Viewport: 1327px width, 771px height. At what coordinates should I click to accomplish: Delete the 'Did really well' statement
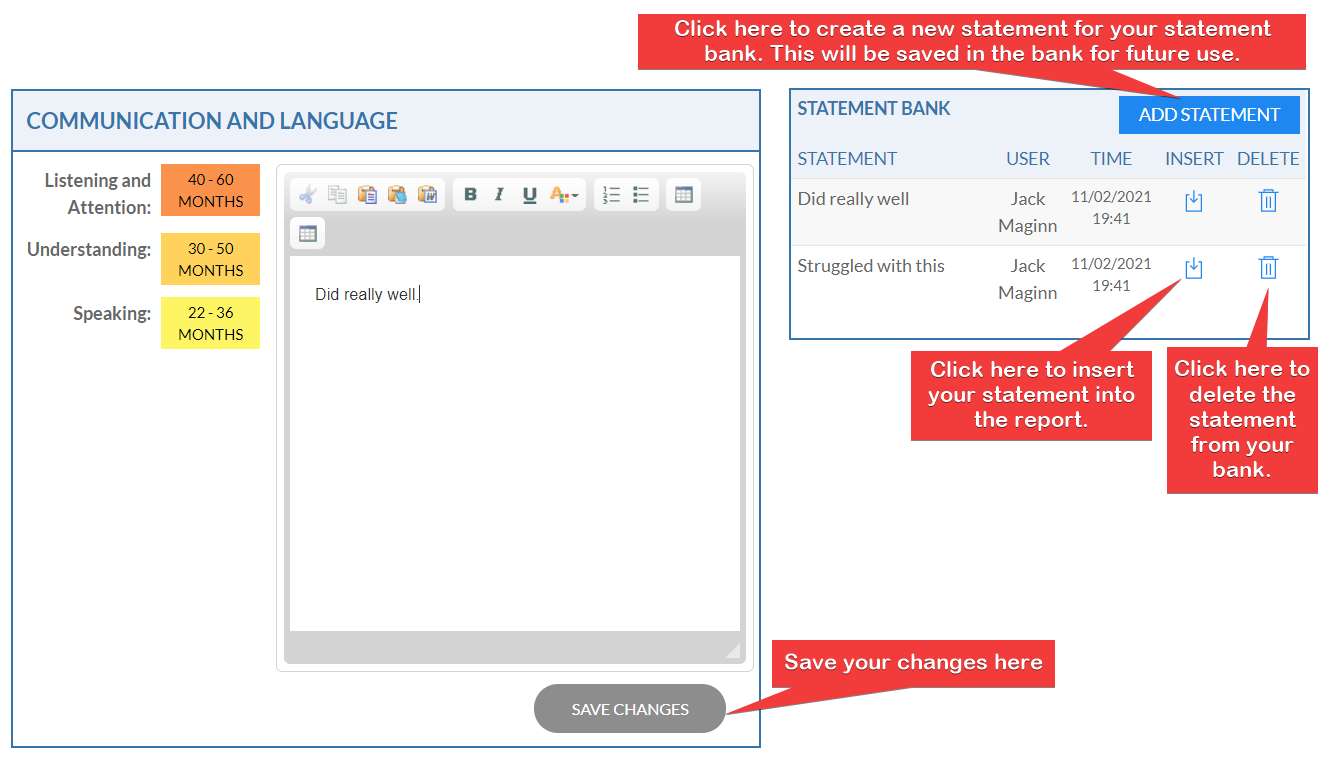(x=1268, y=201)
